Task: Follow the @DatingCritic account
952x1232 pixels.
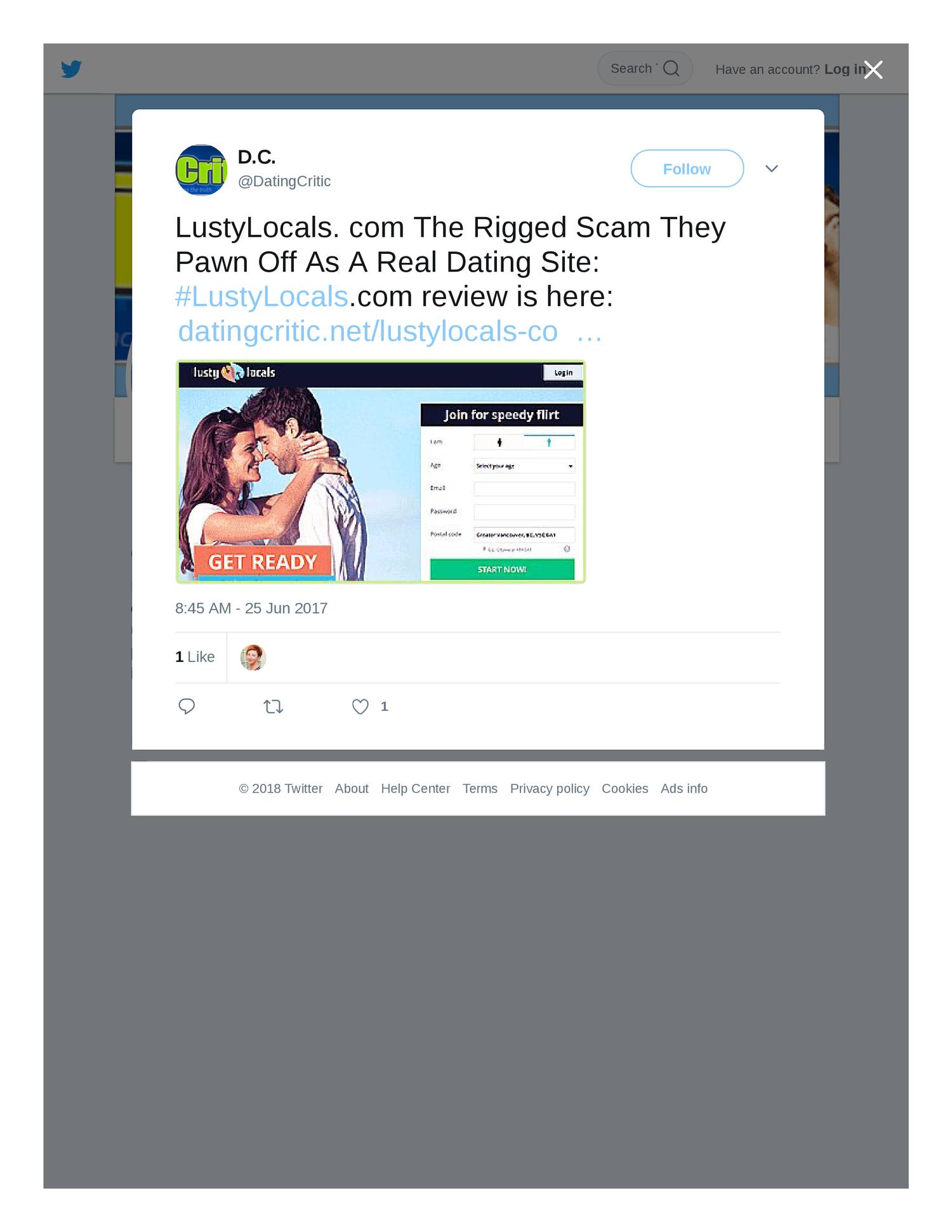Action: coord(687,168)
